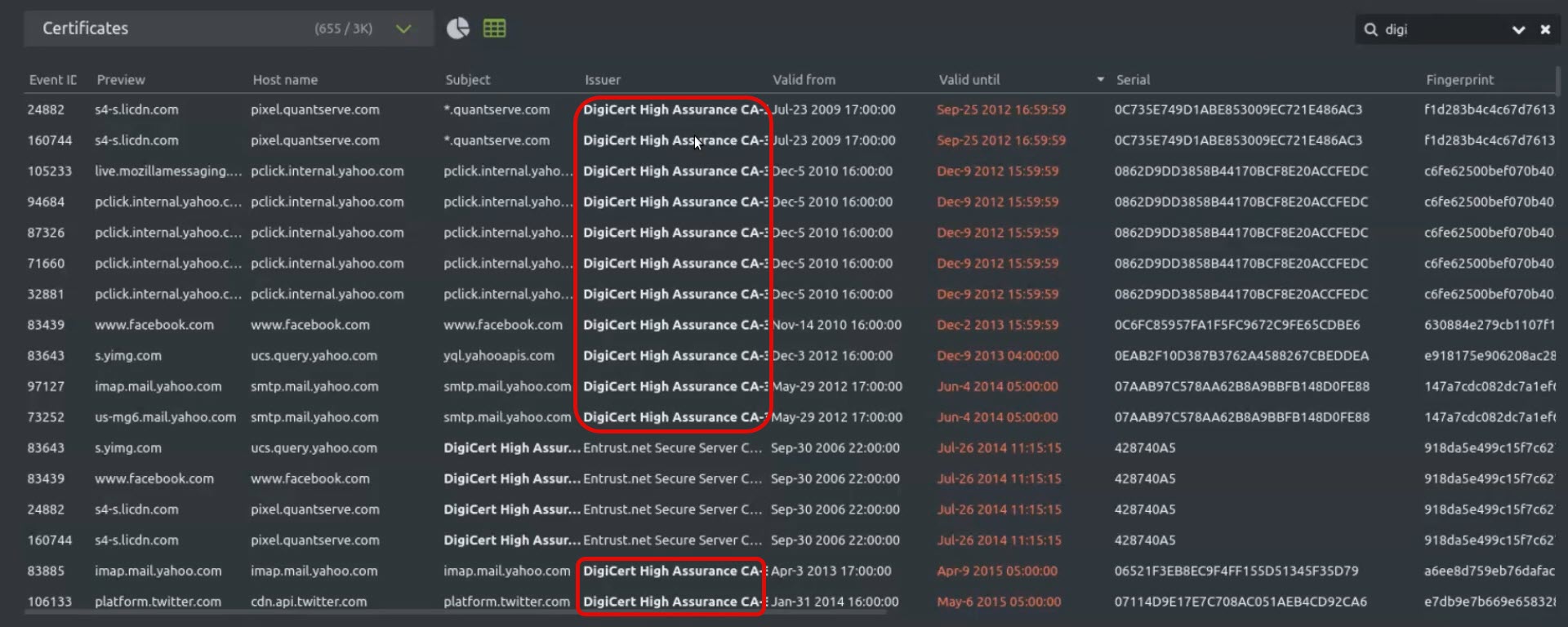Sort by Valid from column header
The width and height of the screenshot is (1568, 627).
tap(804, 80)
